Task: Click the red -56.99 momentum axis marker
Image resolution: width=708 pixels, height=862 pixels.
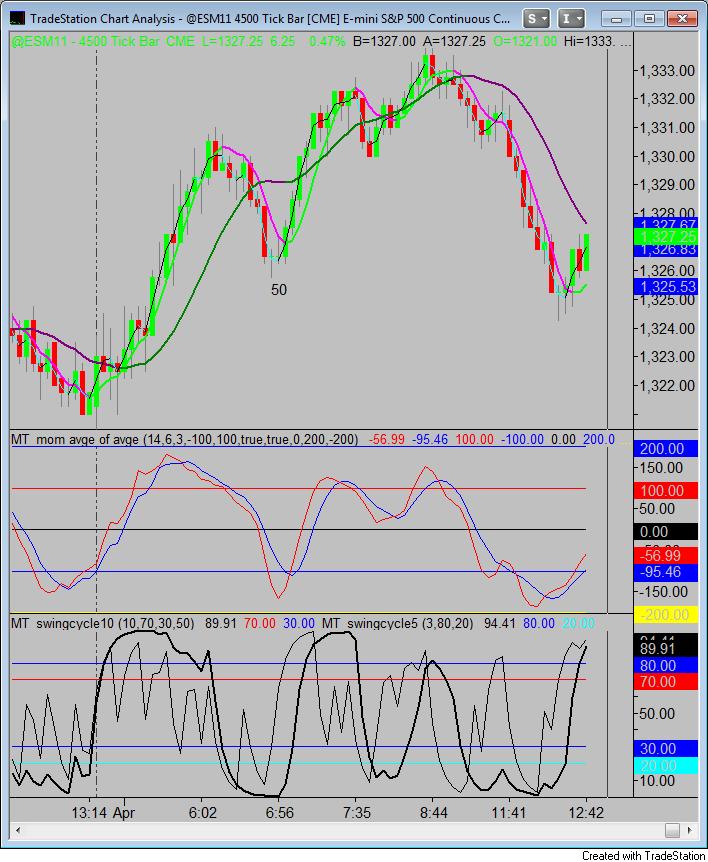Action: [x=666, y=555]
